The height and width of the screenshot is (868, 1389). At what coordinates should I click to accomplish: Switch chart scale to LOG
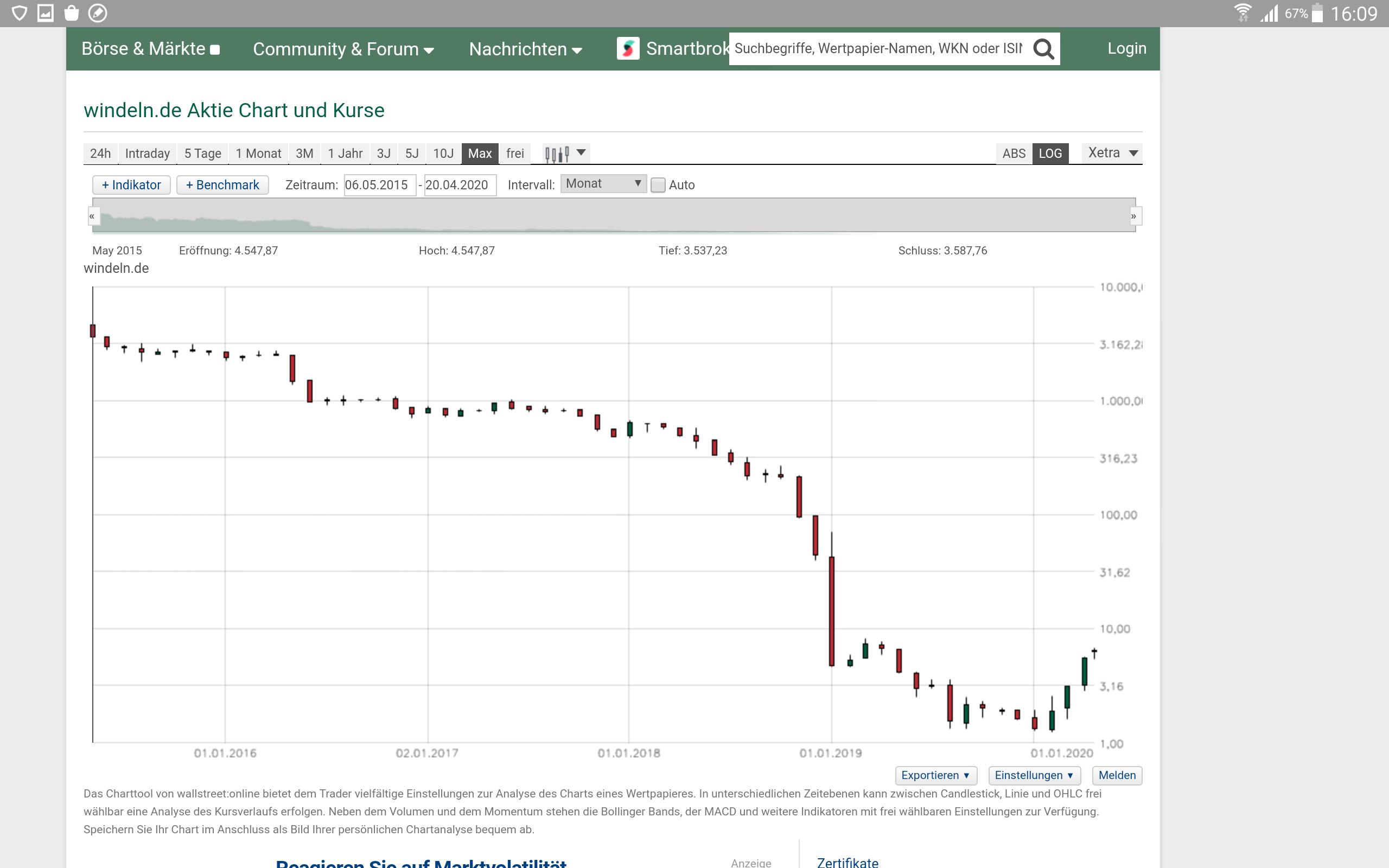click(1050, 154)
